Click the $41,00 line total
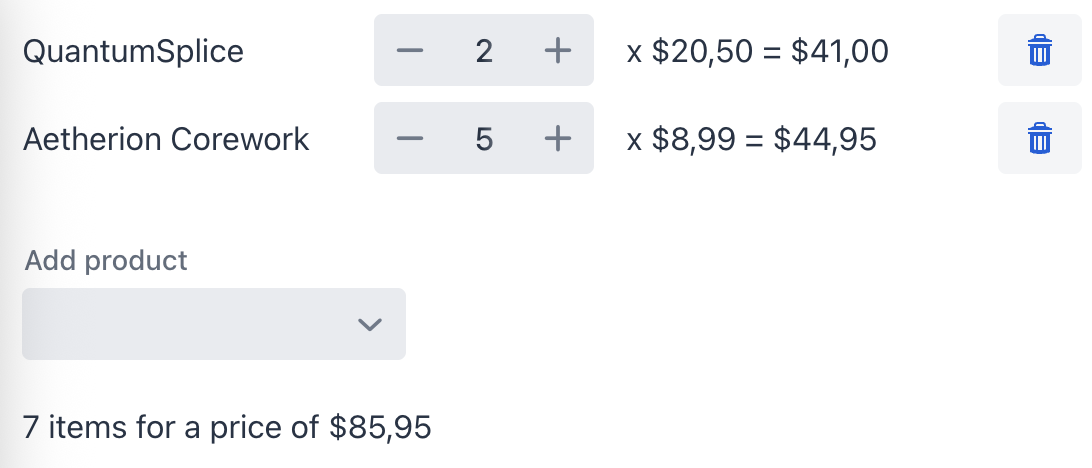This screenshot has height=468, width=1092. coord(839,51)
